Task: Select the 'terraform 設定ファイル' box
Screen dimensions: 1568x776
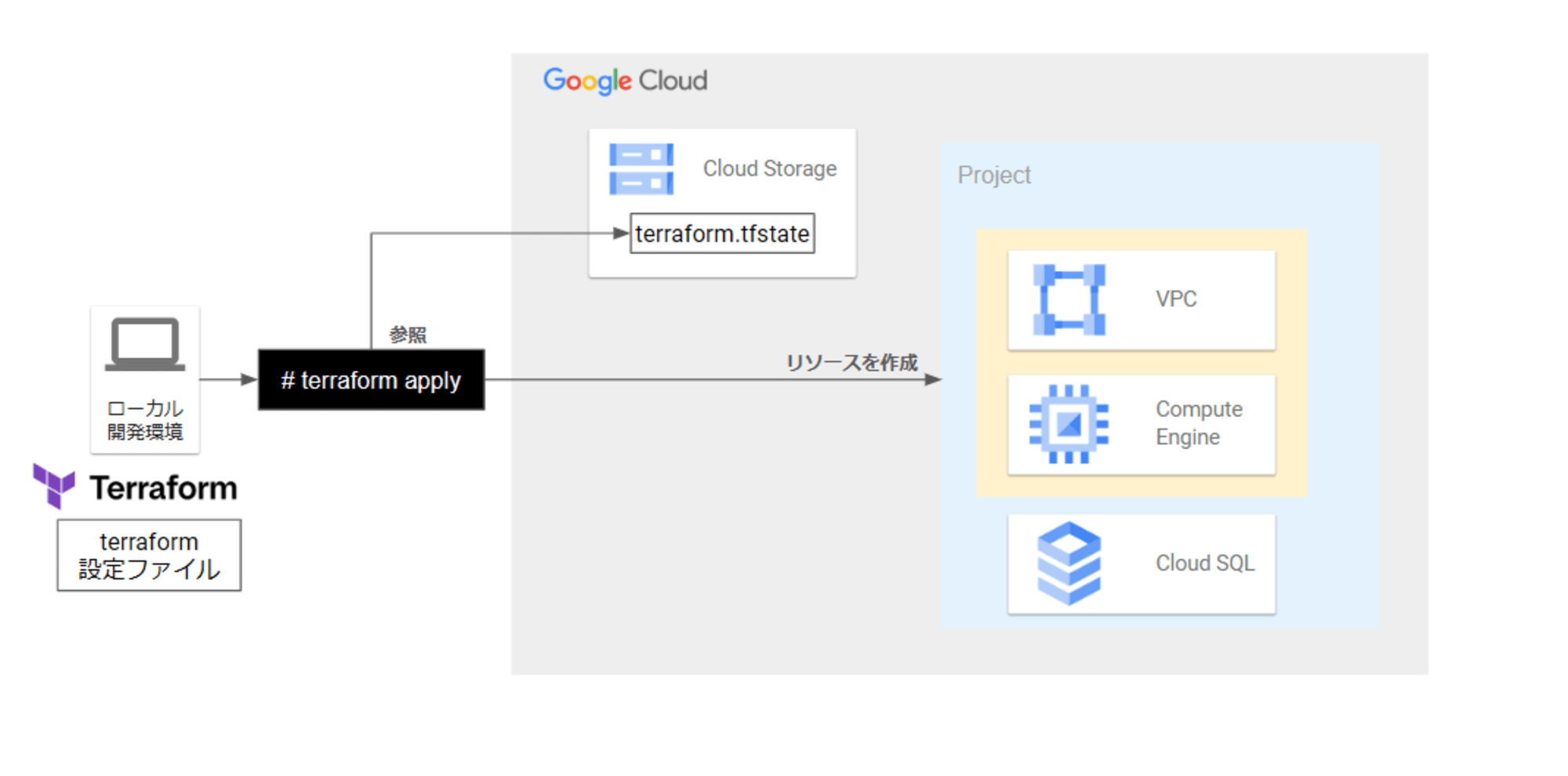Action: point(149,555)
